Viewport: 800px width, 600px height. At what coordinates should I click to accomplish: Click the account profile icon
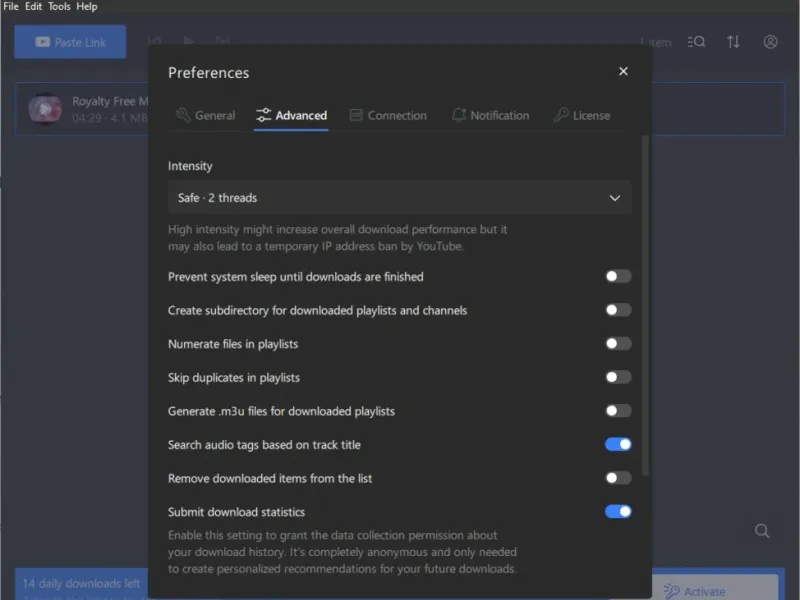coord(770,42)
